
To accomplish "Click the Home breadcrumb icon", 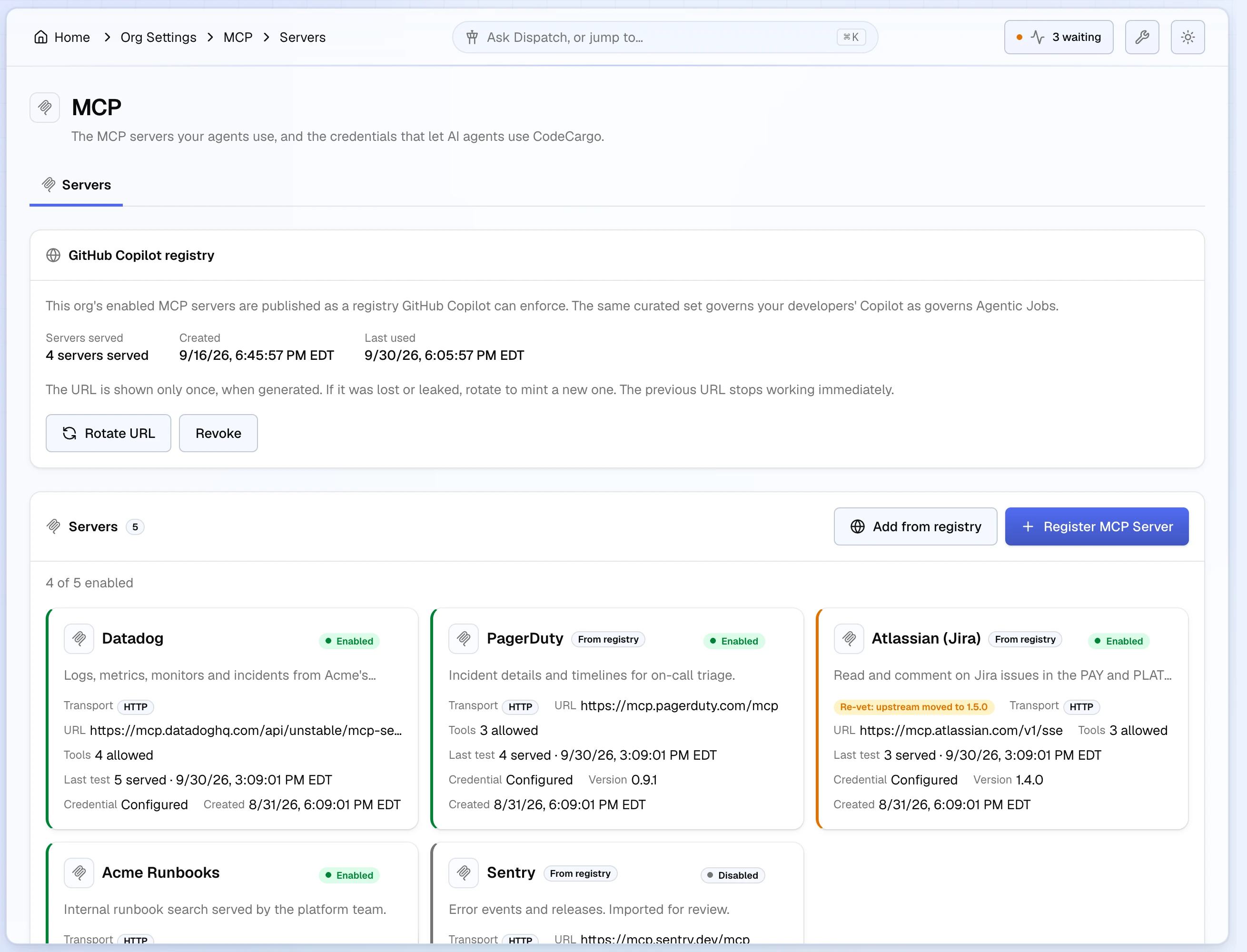I will coord(41,38).
